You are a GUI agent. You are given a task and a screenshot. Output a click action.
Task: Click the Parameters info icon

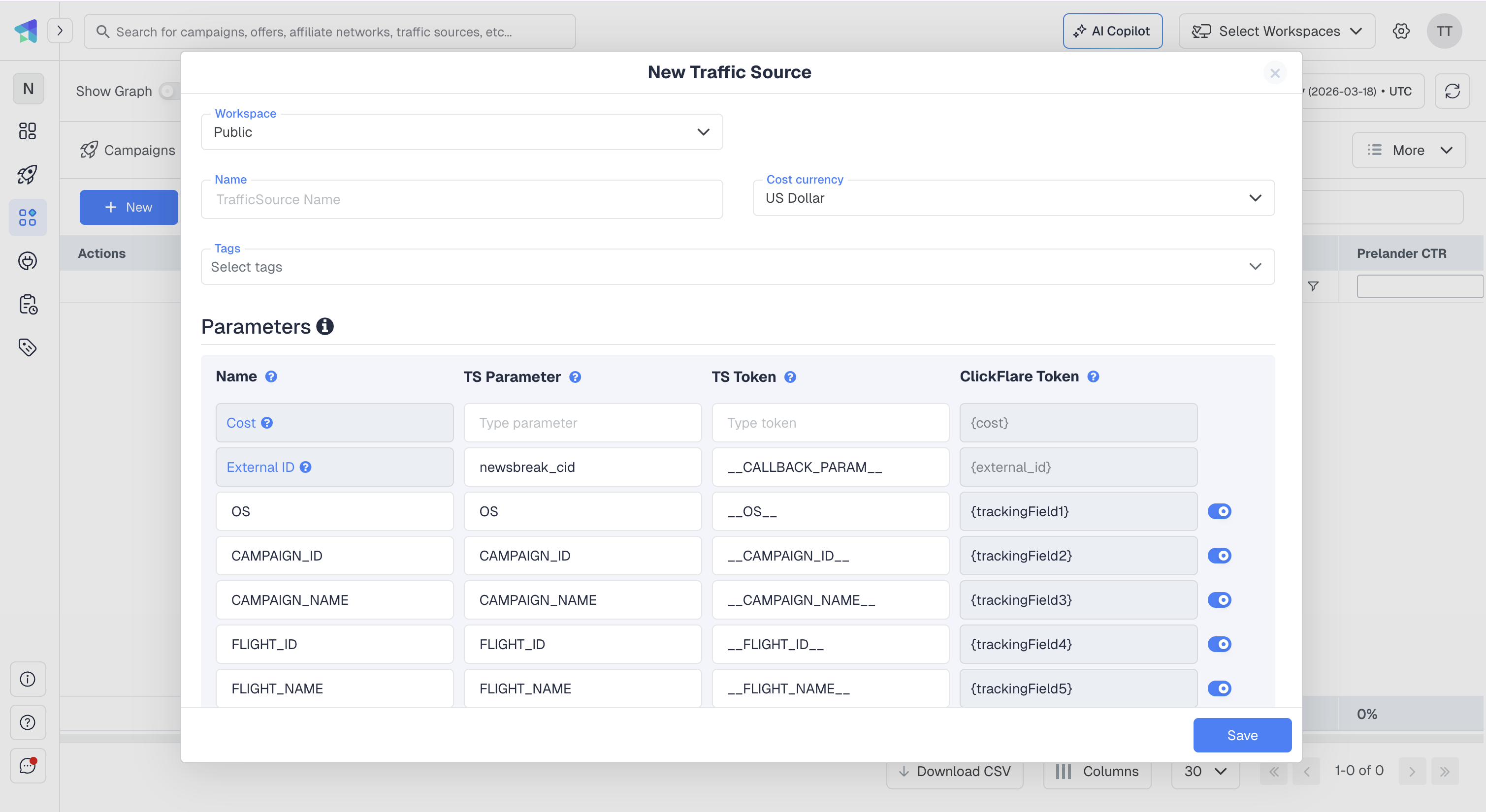point(325,326)
